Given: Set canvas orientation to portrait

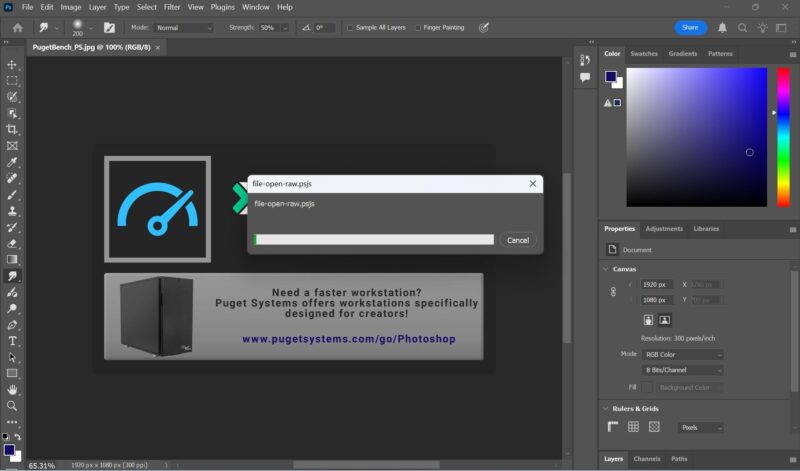Looking at the screenshot, I should point(648,320).
